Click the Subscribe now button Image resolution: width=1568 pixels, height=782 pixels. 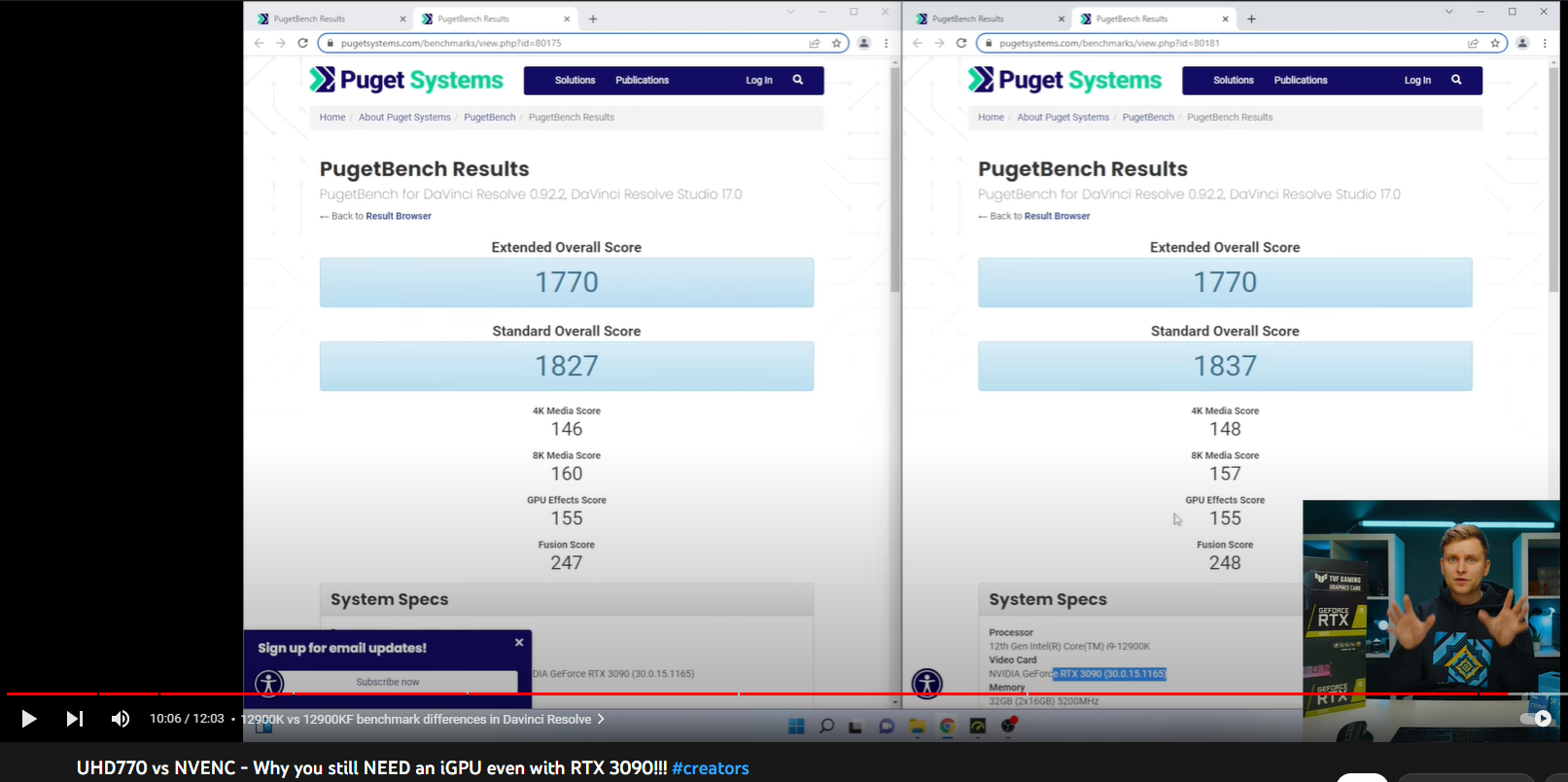click(x=388, y=682)
